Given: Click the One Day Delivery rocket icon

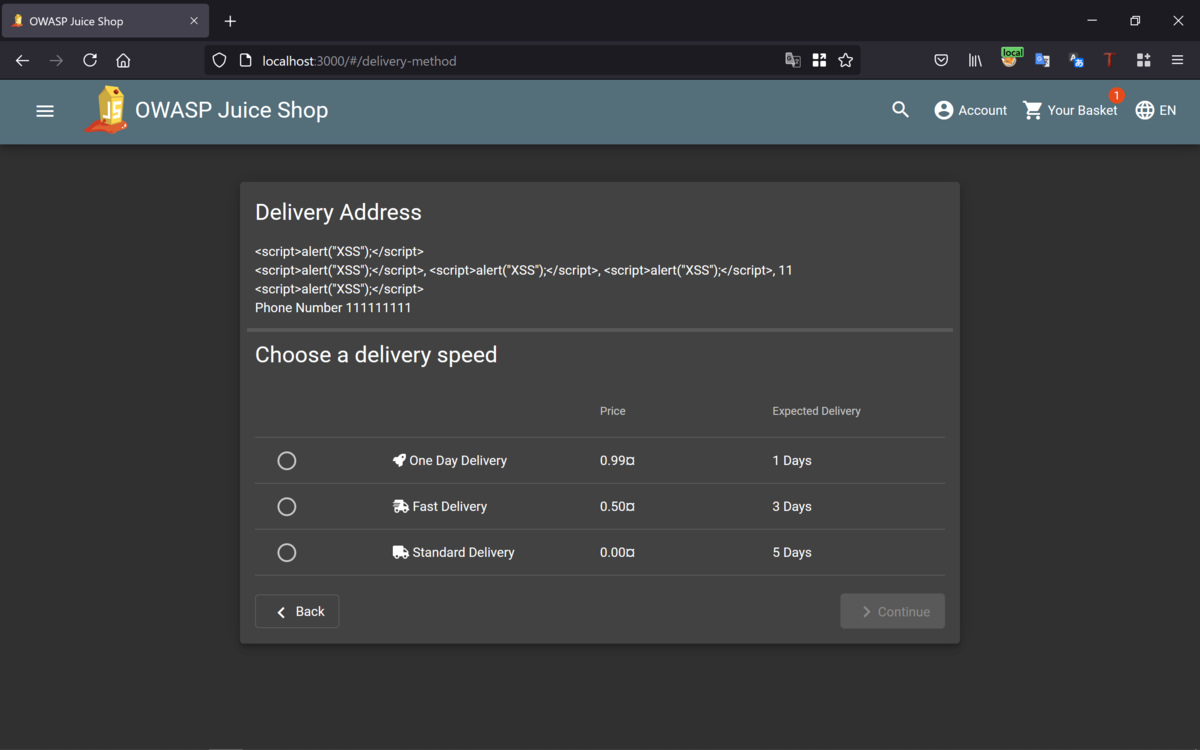Looking at the screenshot, I should [x=400, y=461].
